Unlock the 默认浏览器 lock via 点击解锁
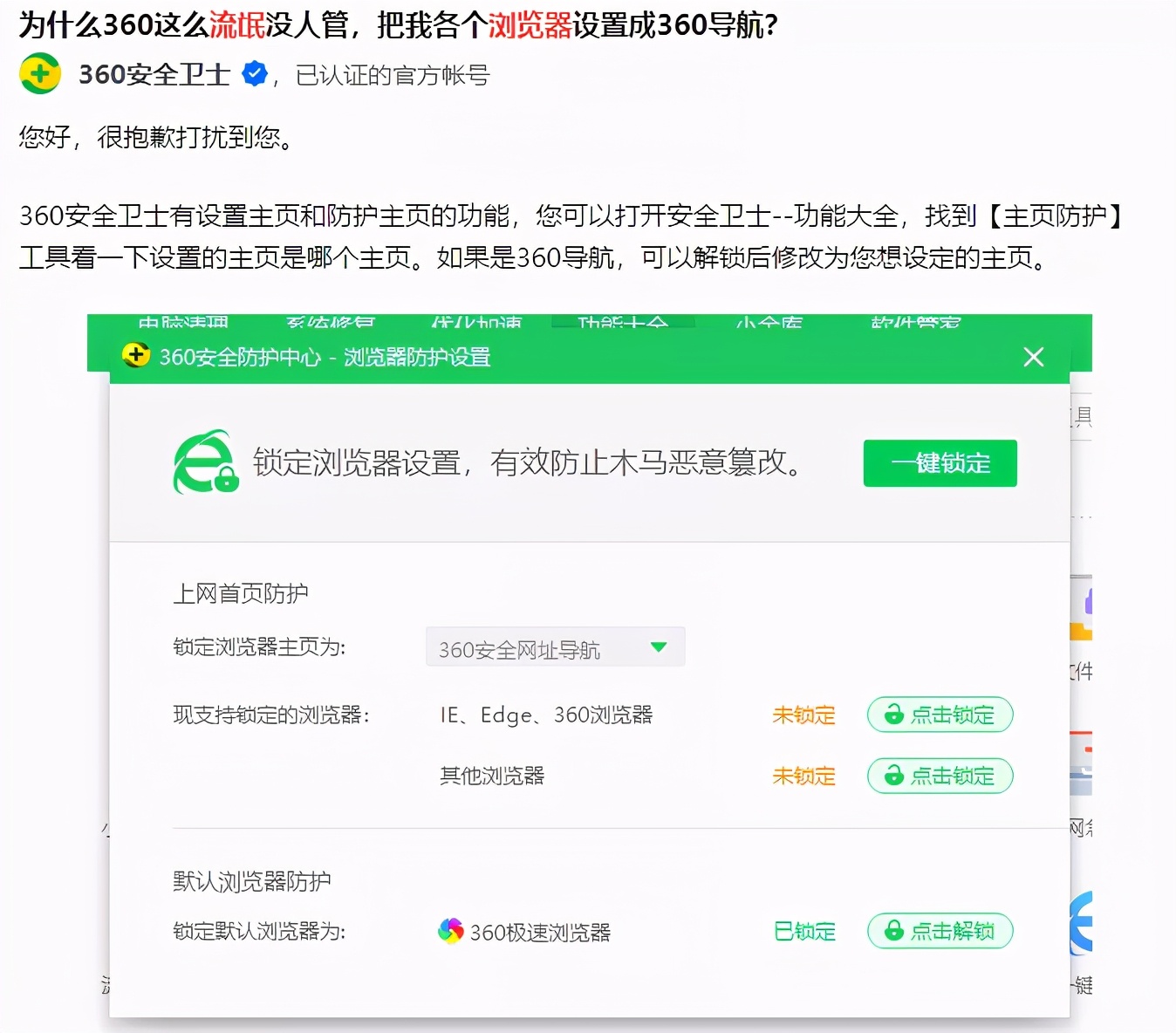This screenshot has width=1176, height=1033. (x=940, y=931)
